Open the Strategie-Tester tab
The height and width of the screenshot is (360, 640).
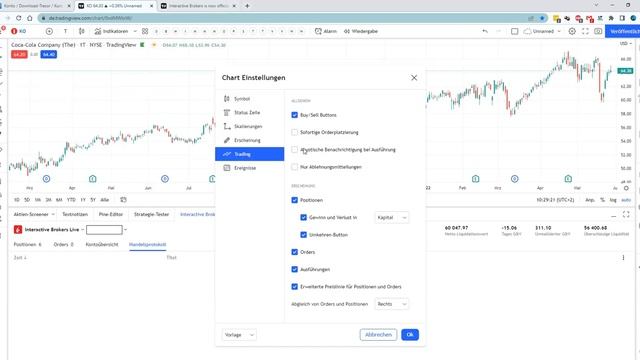[151, 214]
